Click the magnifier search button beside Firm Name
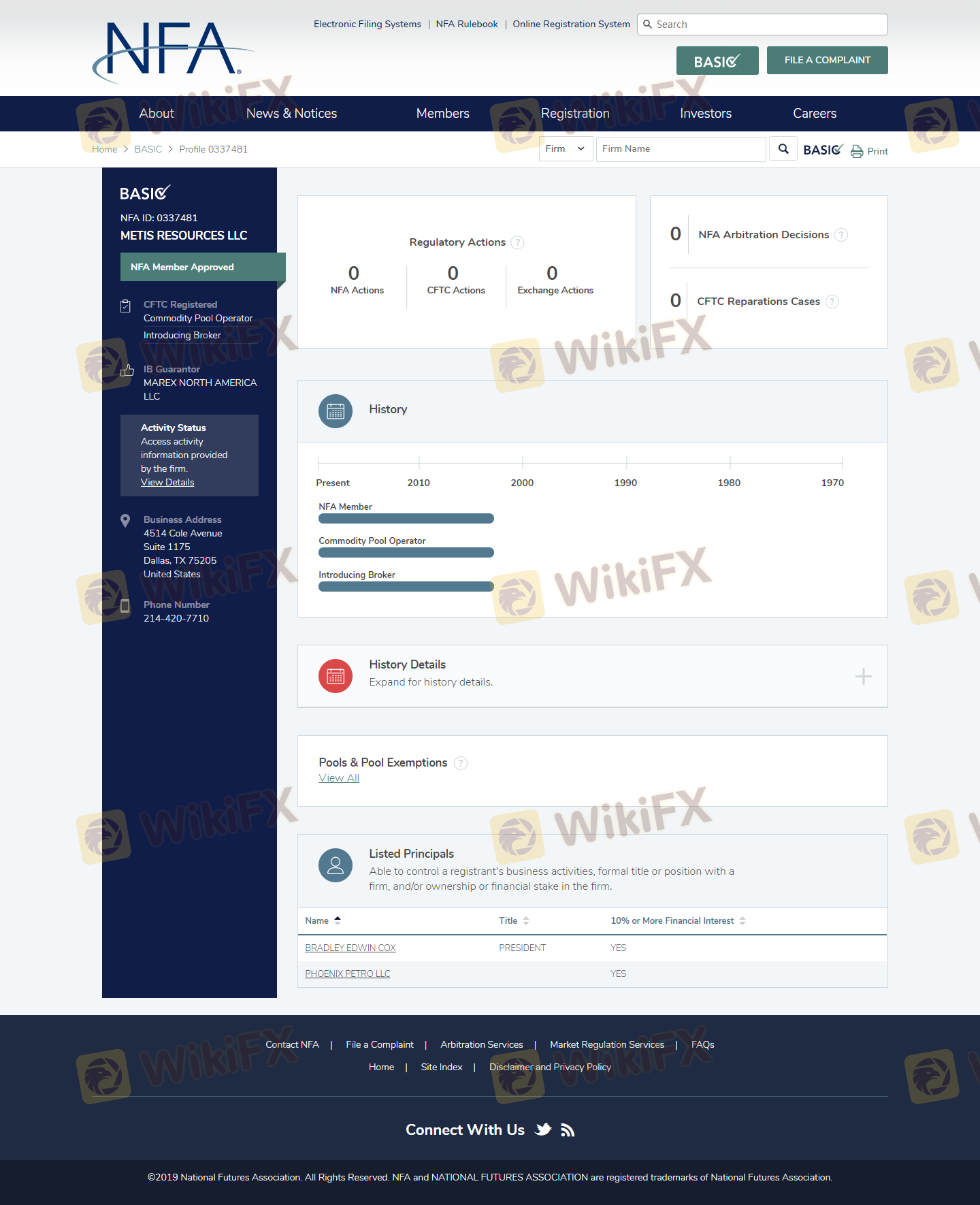This screenshot has width=980, height=1205. [783, 149]
